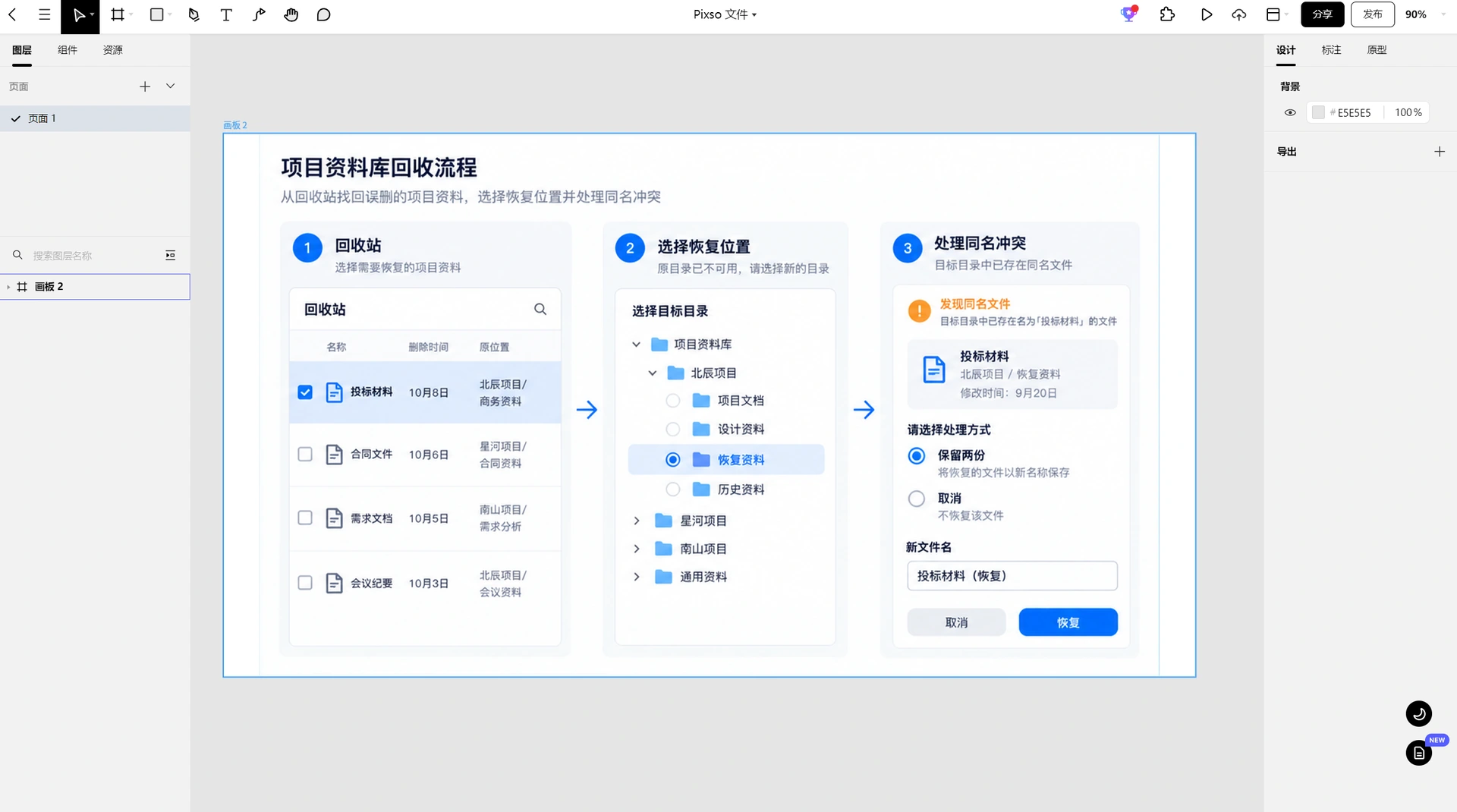Toggle background visibility eye icon
1457x812 pixels.
[1290, 113]
